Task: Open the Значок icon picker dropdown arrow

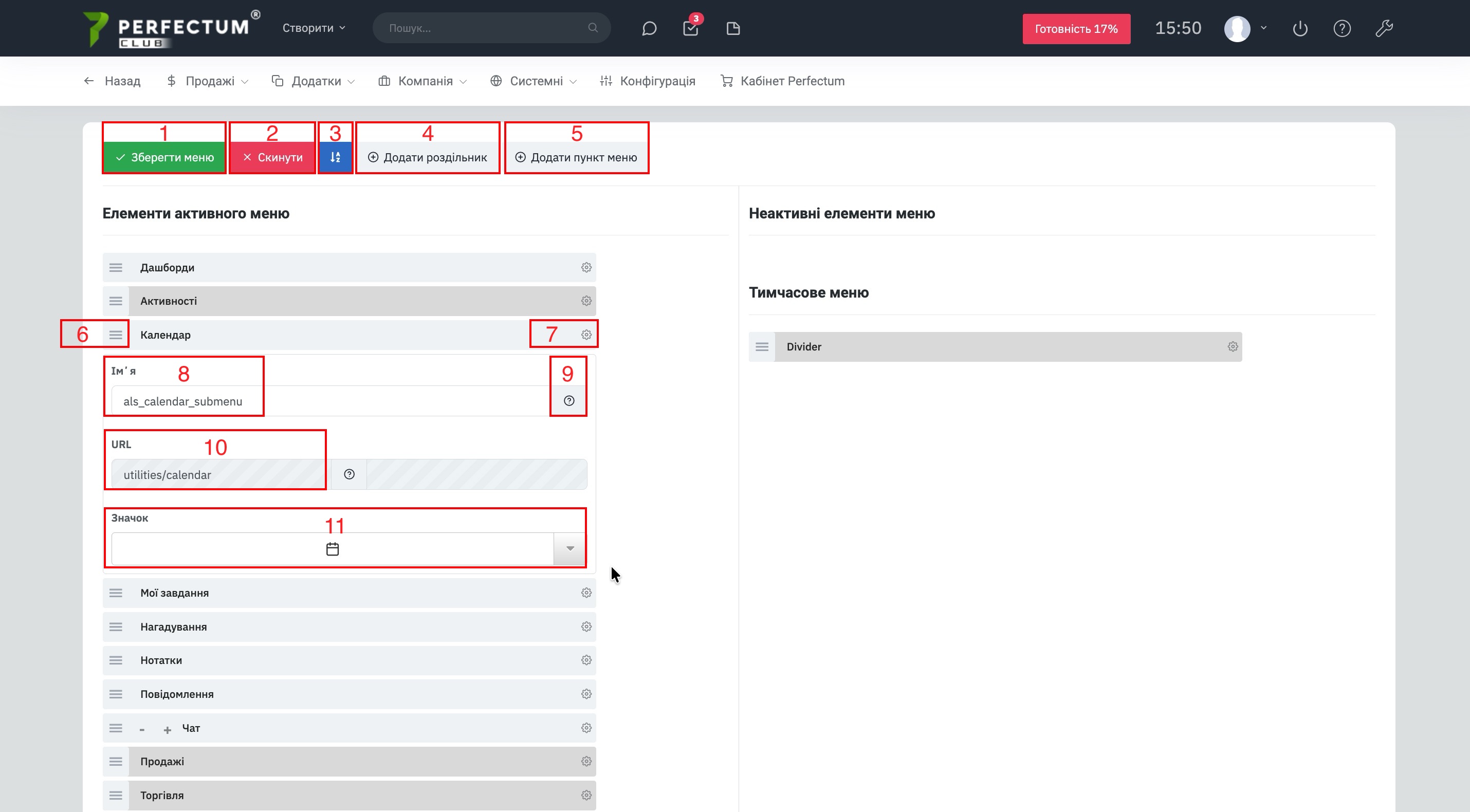Action: [569, 549]
